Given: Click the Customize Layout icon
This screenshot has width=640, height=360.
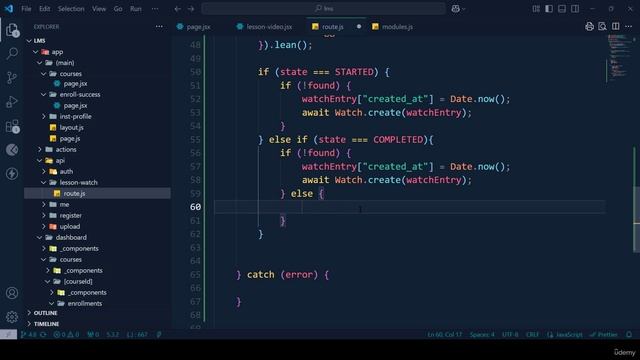Looking at the screenshot, I should (x=536, y=9).
